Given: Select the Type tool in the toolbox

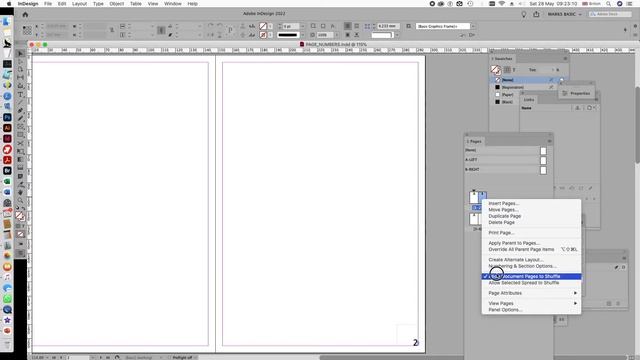Looking at the screenshot, I should (20, 94).
